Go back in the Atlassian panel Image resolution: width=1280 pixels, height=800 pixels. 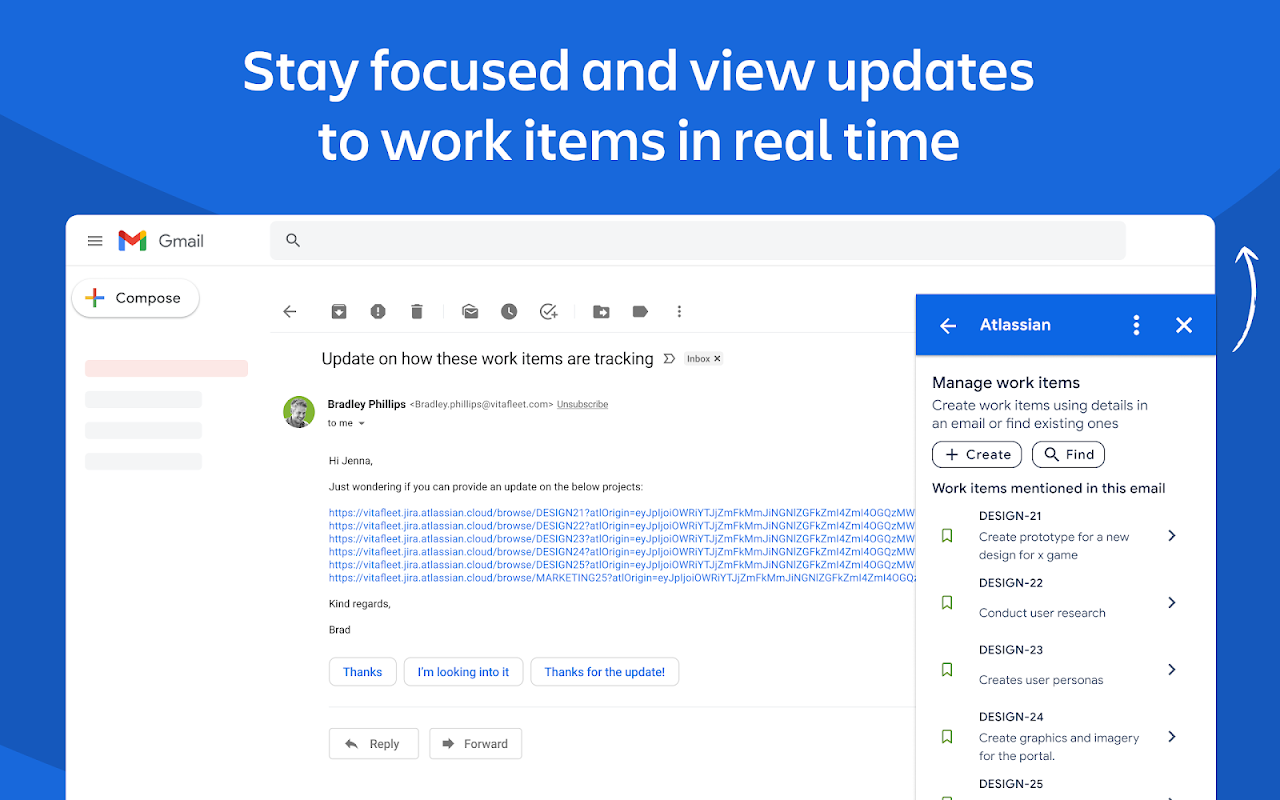pyautogui.click(x=948, y=326)
